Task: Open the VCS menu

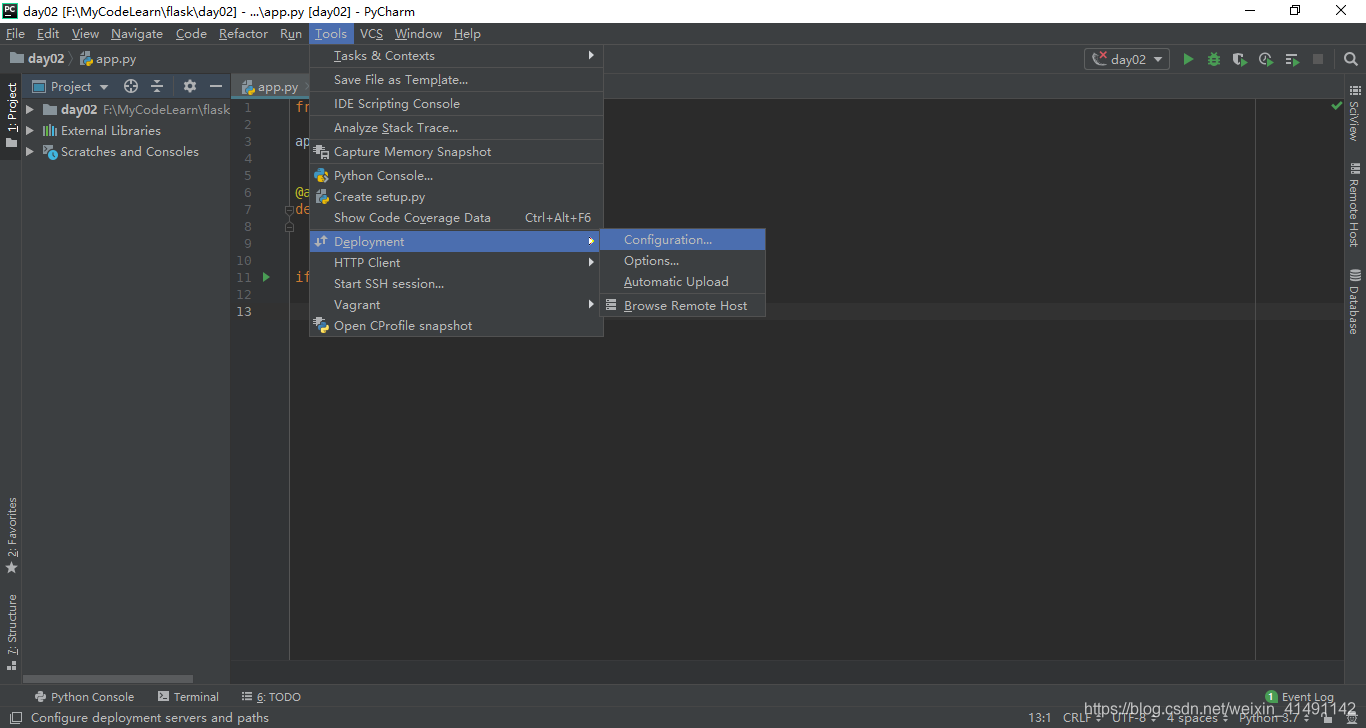Action: [371, 34]
